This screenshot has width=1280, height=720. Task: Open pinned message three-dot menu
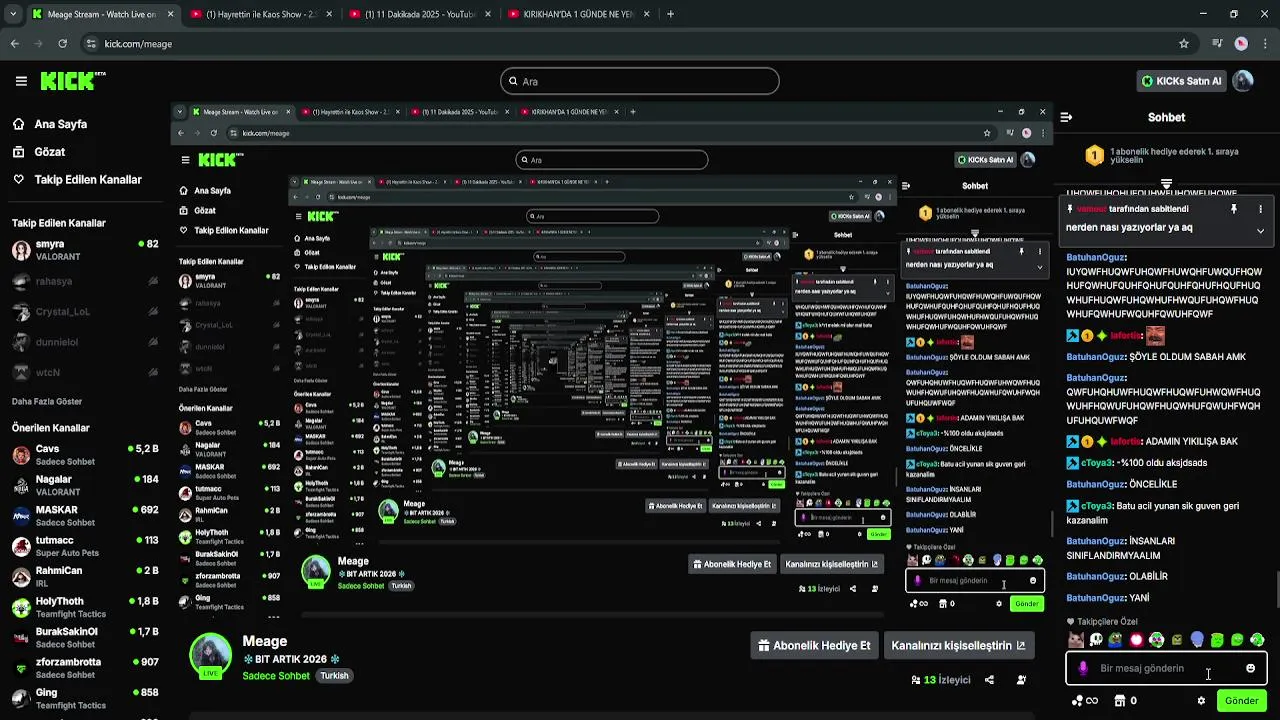[x=1260, y=209]
